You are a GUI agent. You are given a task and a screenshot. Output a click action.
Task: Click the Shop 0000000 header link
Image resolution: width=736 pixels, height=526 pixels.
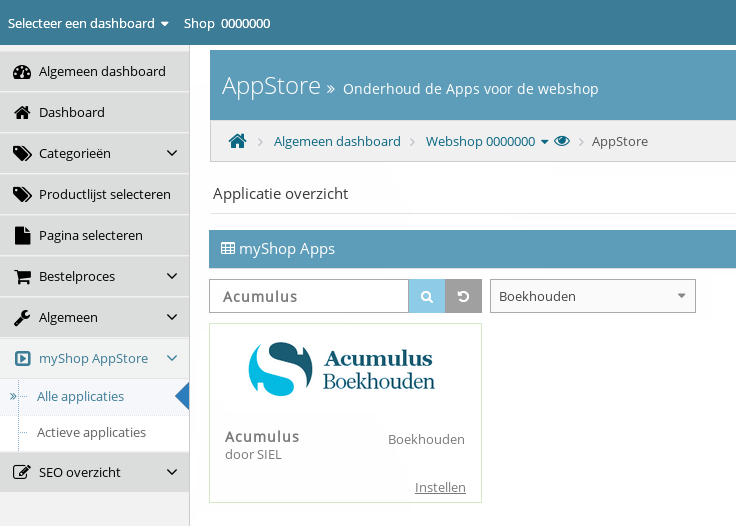pyautogui.click(x=227, y=23)
